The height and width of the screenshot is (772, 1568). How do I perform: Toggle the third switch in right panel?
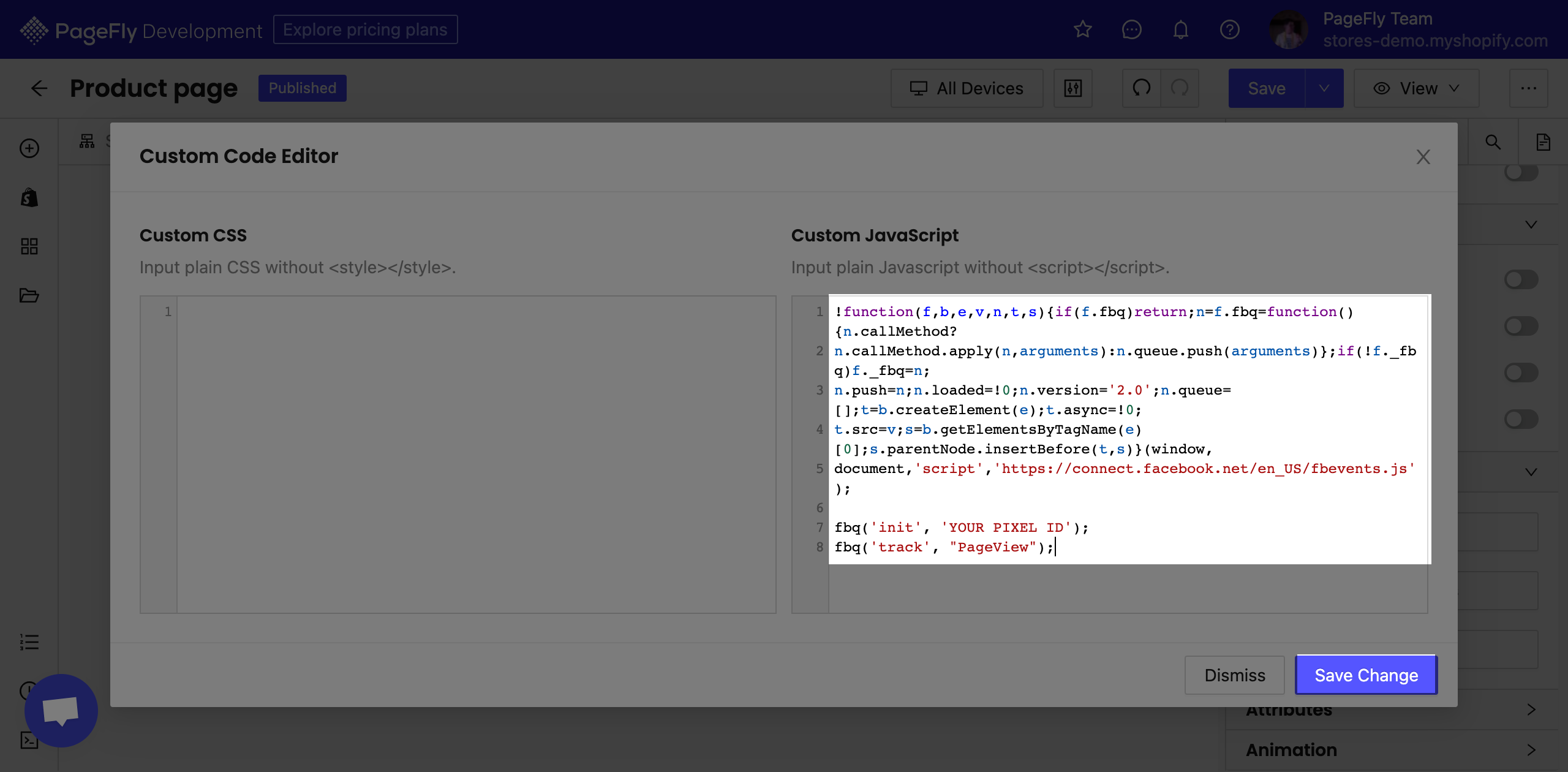[1521, 326]
